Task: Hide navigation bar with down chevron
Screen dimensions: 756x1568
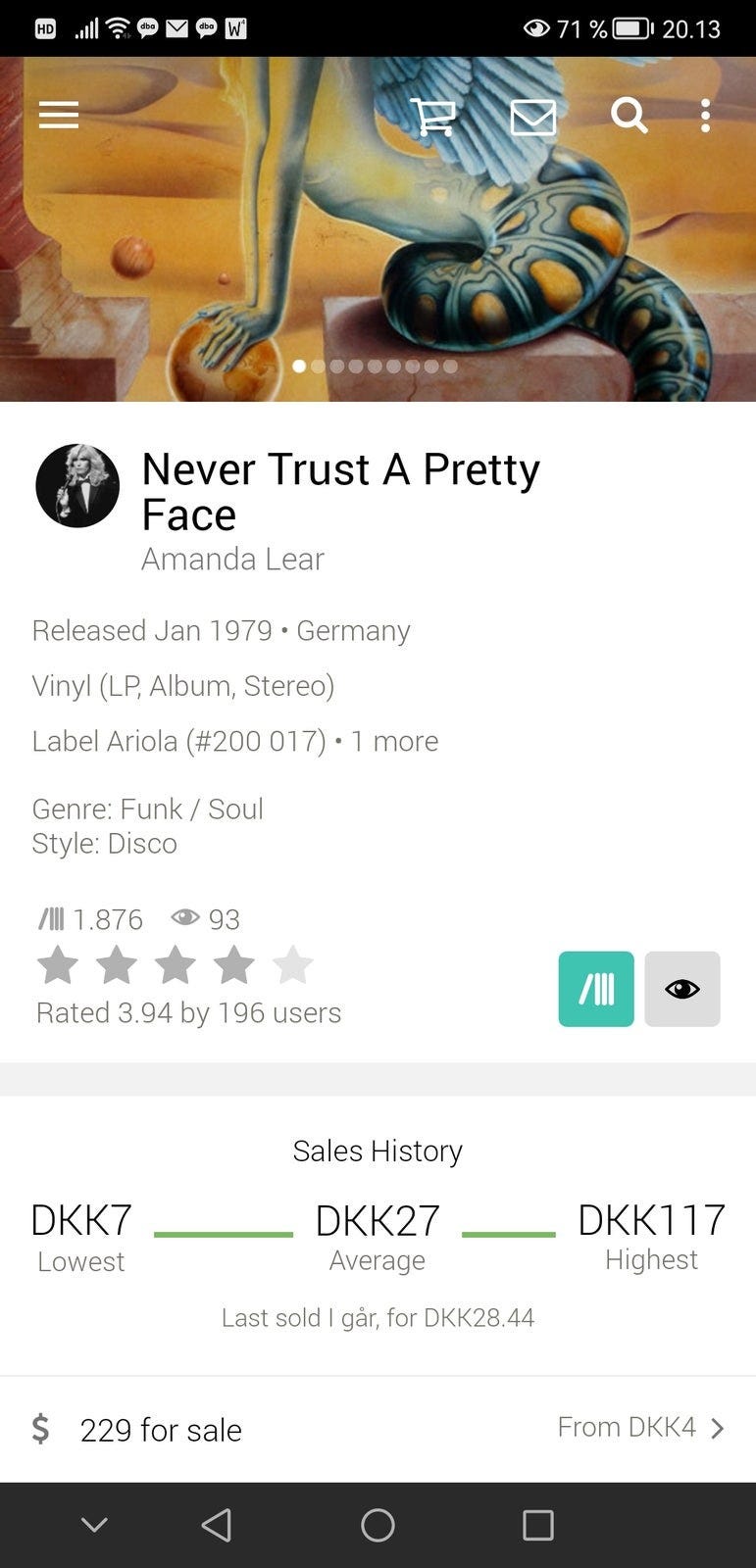Action: [94, 1525]
